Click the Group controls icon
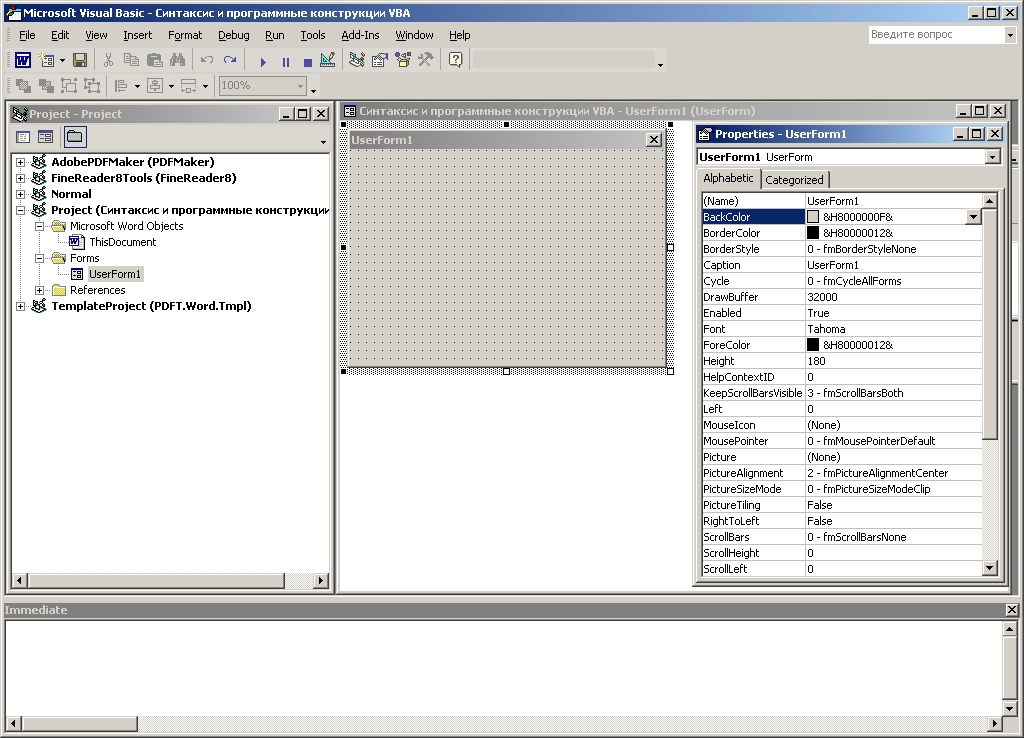Viewport: 1024px width, 738px height. click(x=69, y=86)
